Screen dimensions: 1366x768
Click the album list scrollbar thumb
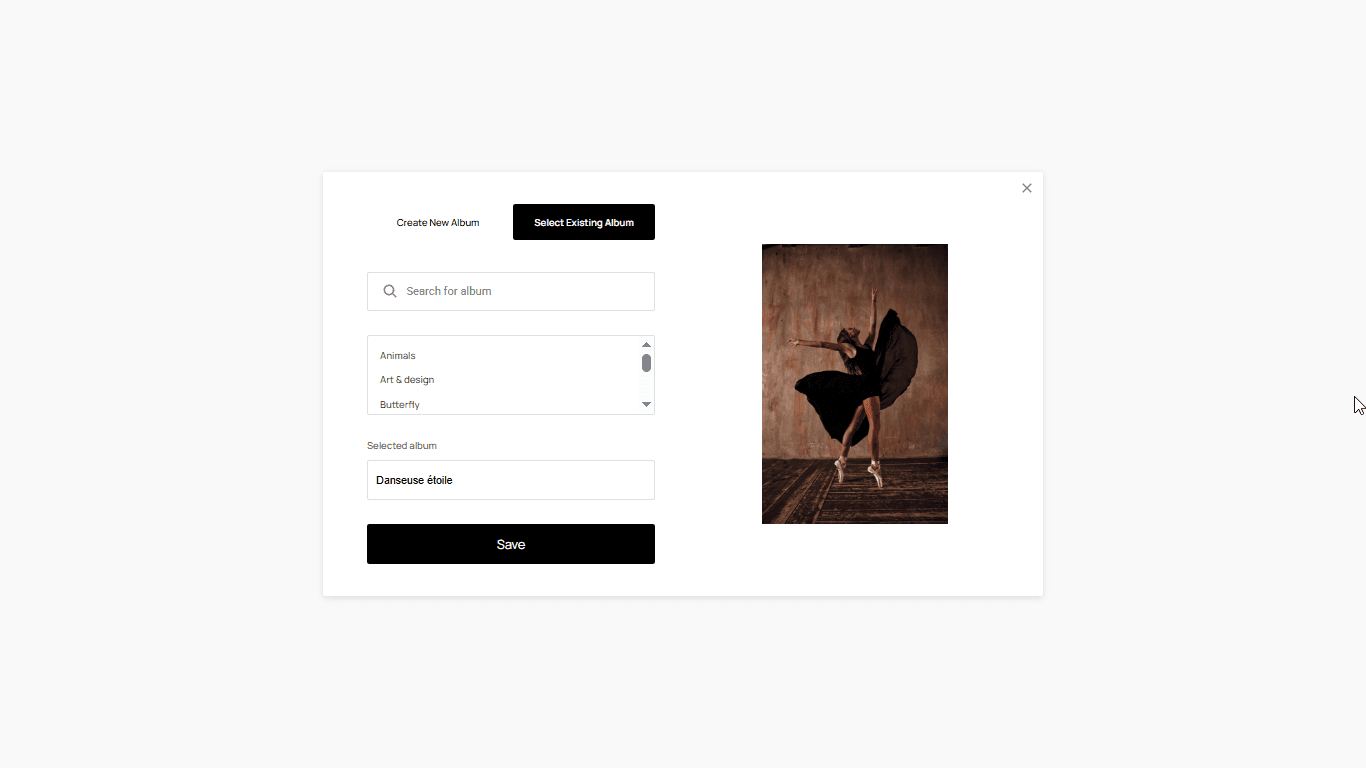tap(646, 363)
